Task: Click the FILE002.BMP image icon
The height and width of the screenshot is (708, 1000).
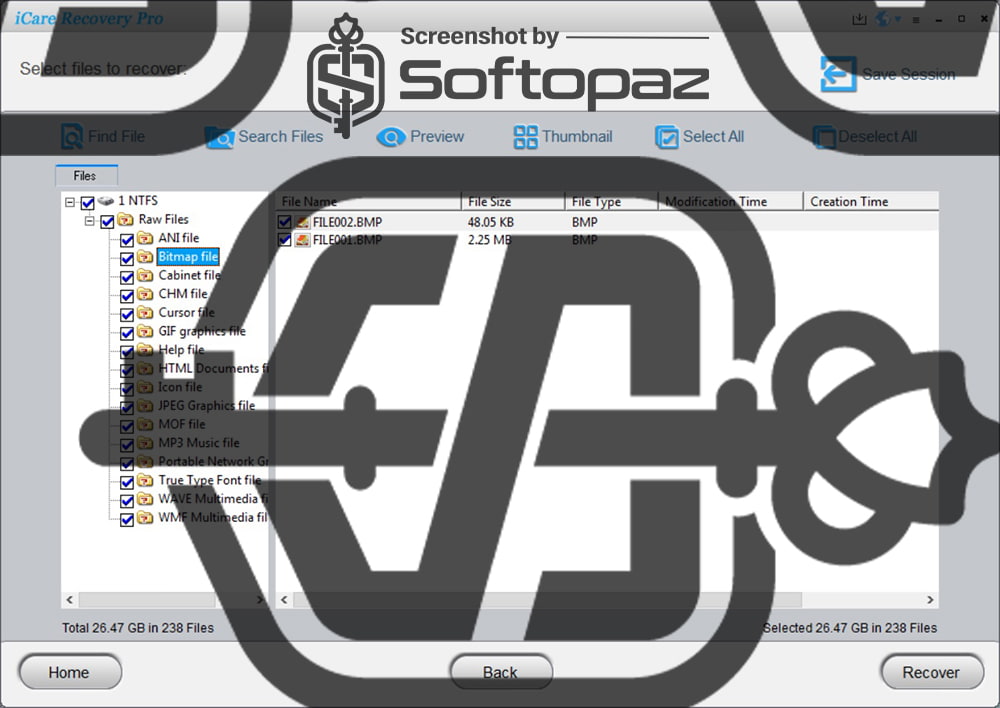Action: [x=302, y=222]
